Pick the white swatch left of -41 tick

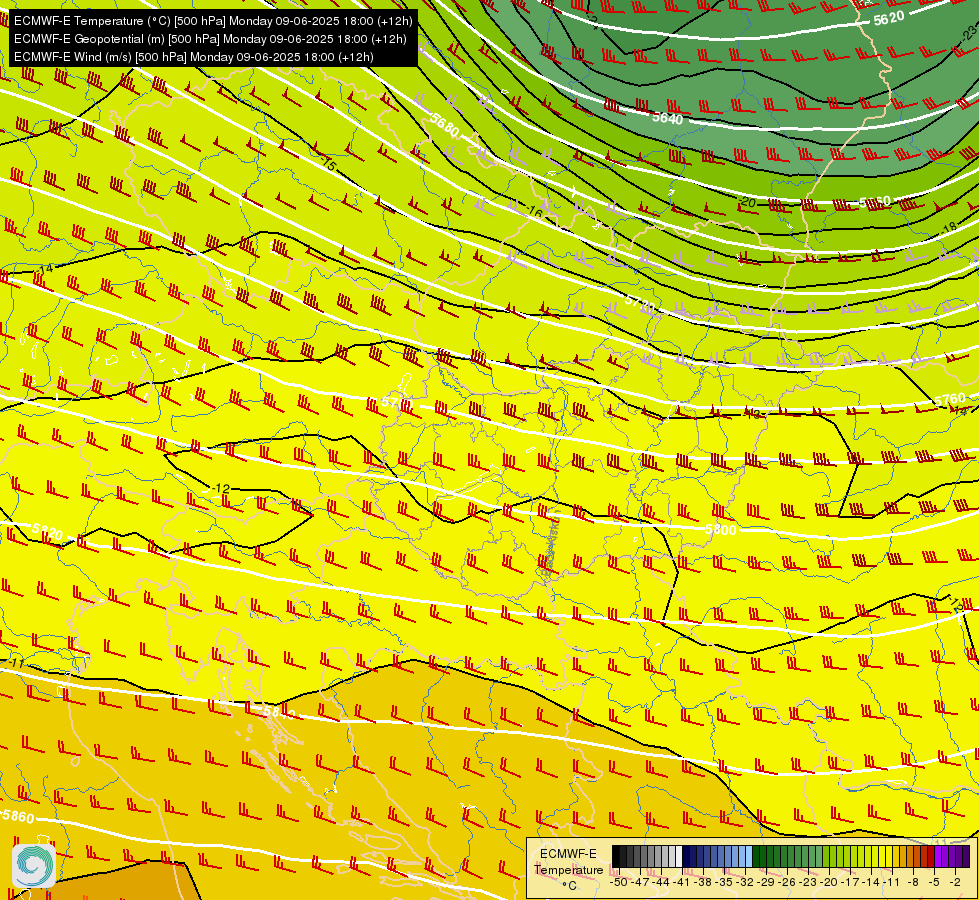coord(679,856)
